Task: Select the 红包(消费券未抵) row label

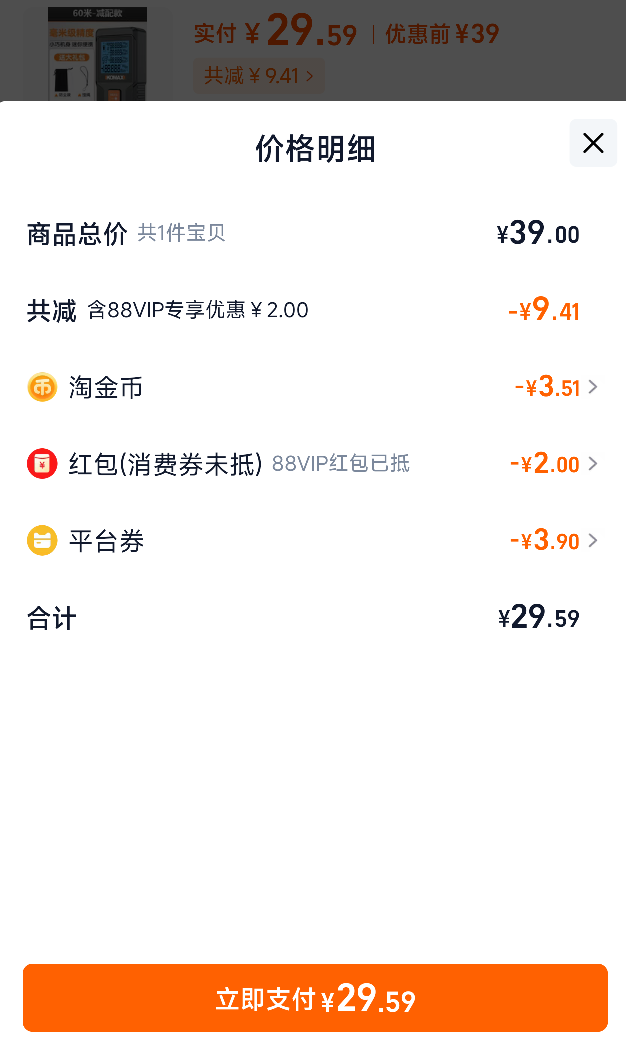Action: [165, 464]
